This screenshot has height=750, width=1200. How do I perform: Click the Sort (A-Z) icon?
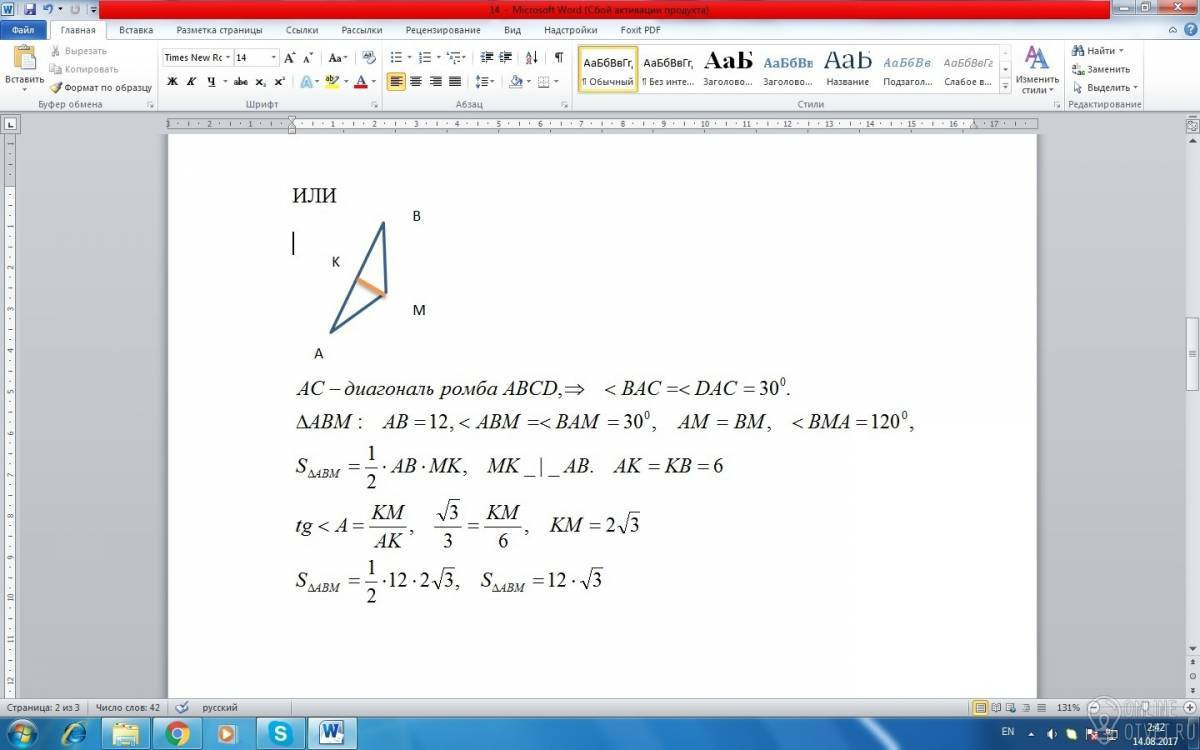[531, 58]
